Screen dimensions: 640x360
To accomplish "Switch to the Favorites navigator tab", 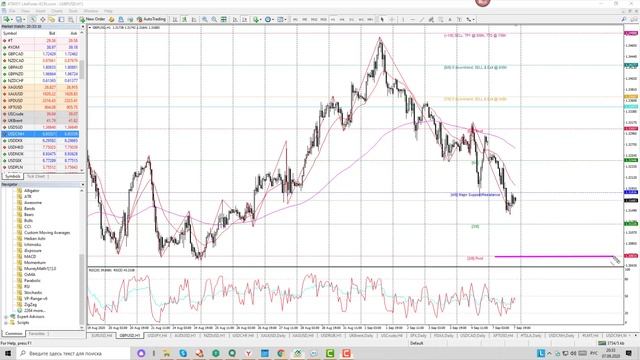I will (37, 334).
